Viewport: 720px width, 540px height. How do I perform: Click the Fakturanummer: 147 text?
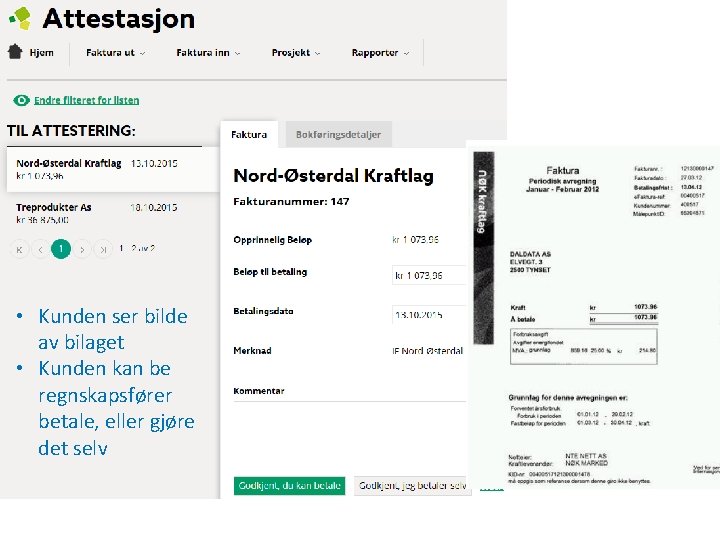(291, 202)
